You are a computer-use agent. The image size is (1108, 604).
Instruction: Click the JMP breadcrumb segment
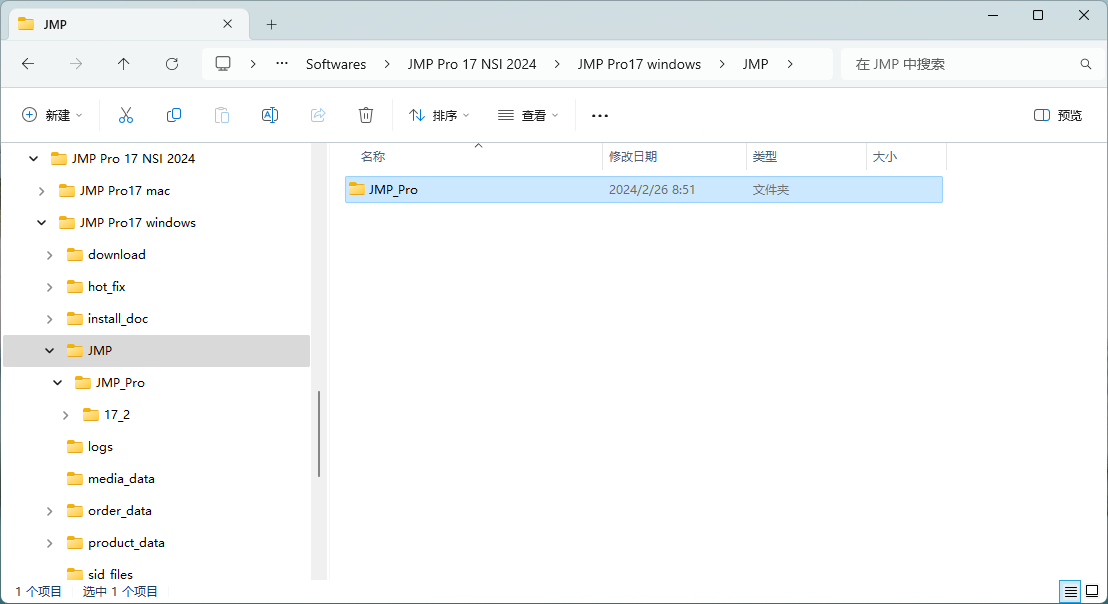(x=755, y=64)
